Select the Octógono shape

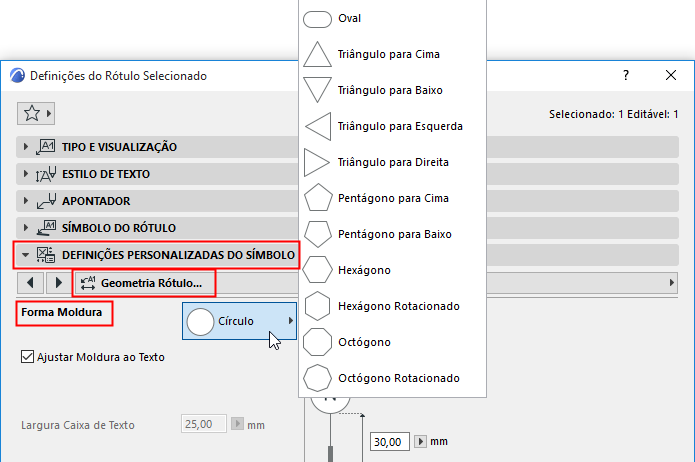coord(392,342)
